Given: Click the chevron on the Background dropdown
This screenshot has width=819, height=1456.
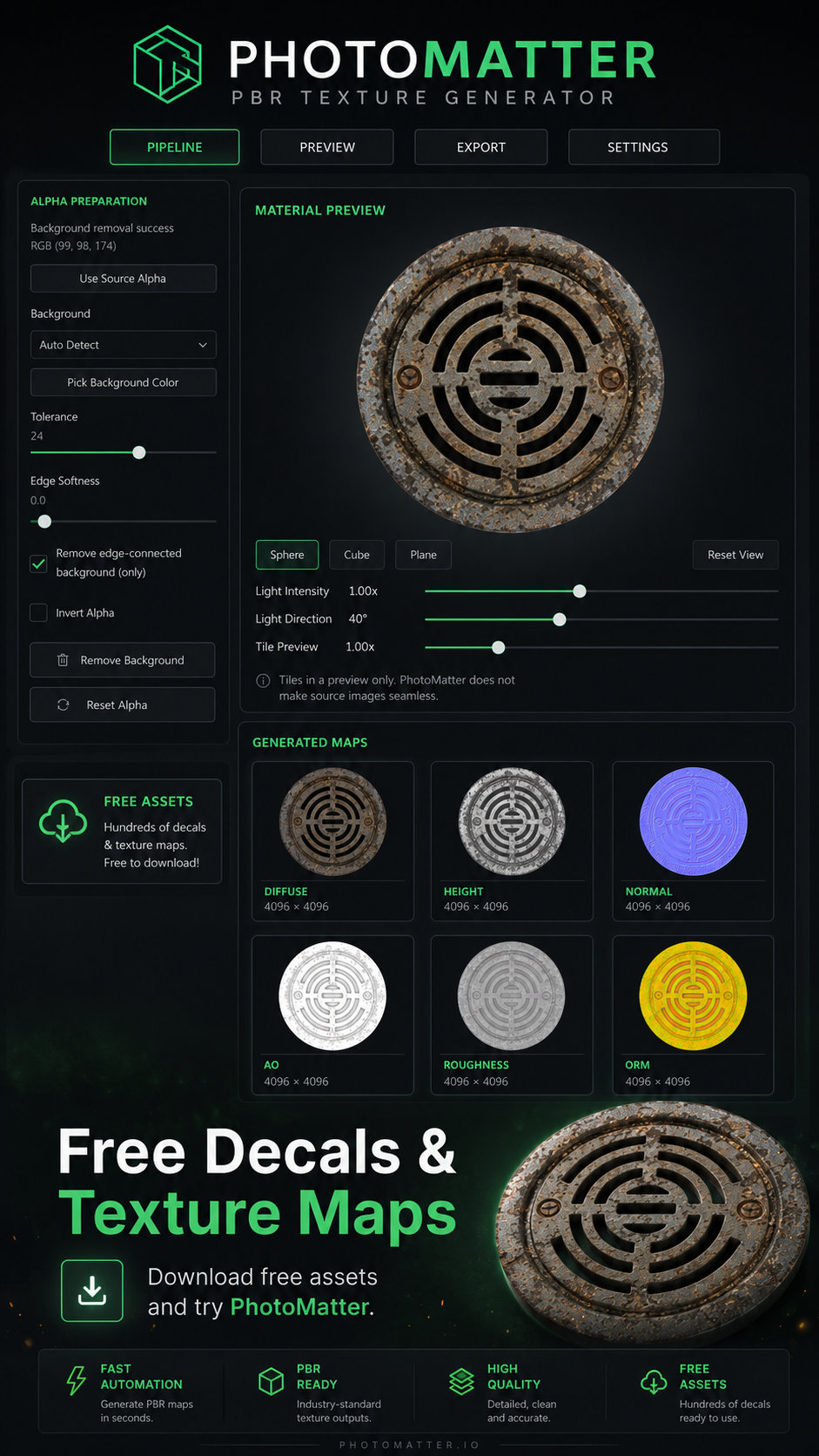Looking at the screenshot, I should click(x=202, y=345).
